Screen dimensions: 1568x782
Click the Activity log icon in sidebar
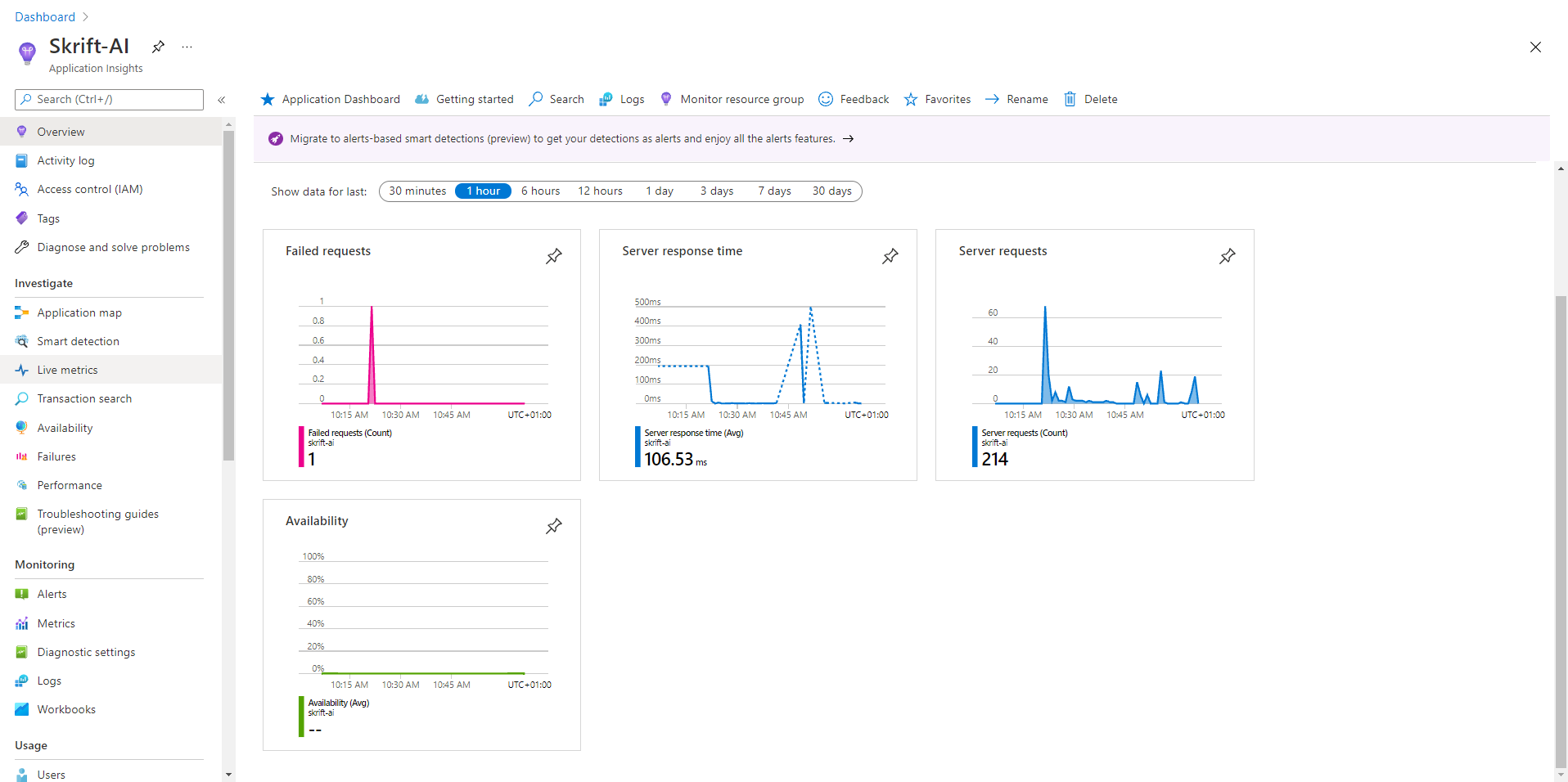click(22, 160)
